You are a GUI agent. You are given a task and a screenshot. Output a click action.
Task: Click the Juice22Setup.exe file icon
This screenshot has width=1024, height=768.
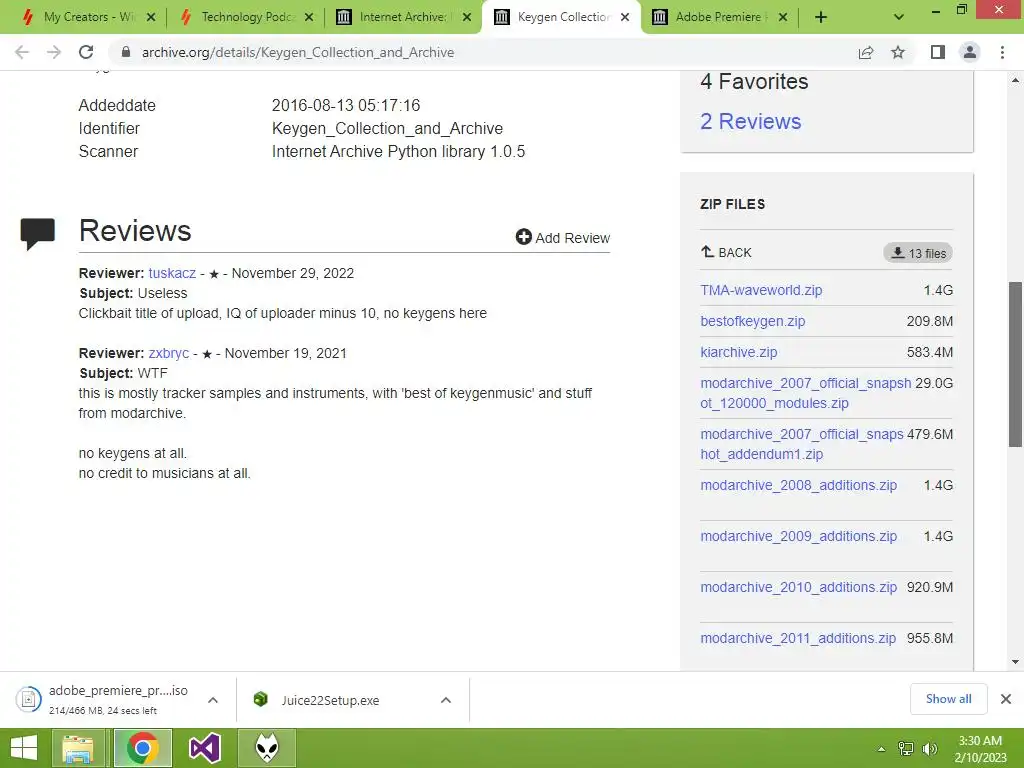[x=261, y=699]
